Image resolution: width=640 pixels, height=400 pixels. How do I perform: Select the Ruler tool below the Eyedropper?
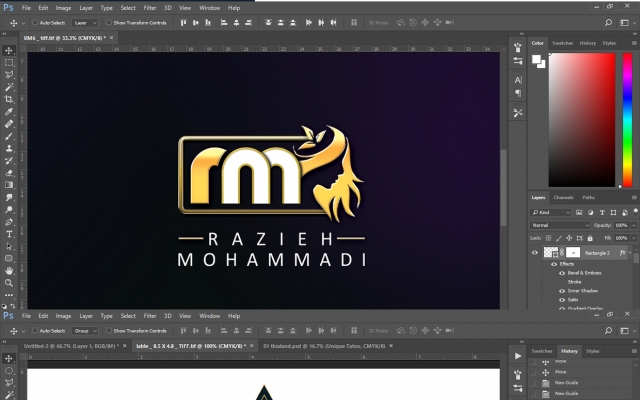pyautogui.click(x=9, y=124)
